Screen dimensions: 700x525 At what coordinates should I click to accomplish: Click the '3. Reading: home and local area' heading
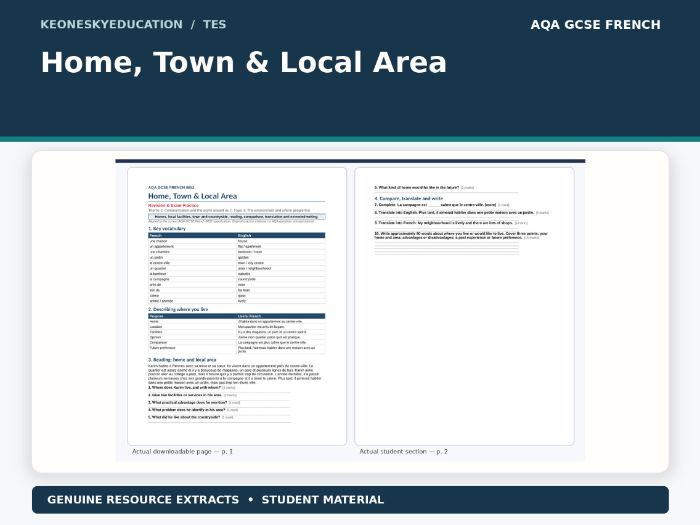182,359
